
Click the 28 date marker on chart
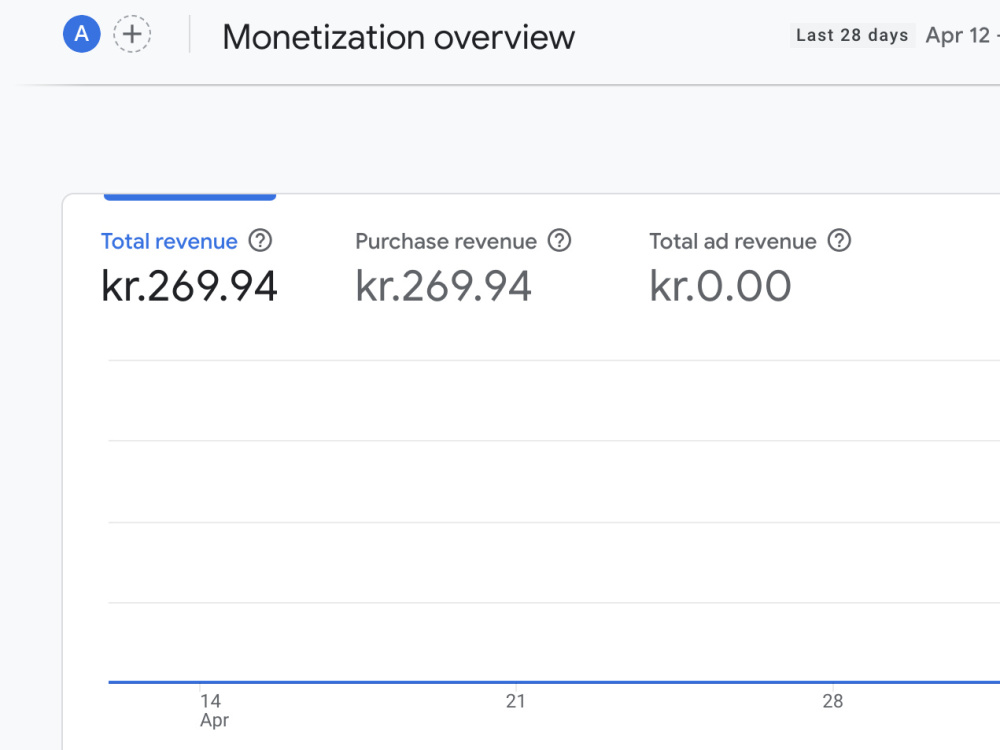pos(833,701)
